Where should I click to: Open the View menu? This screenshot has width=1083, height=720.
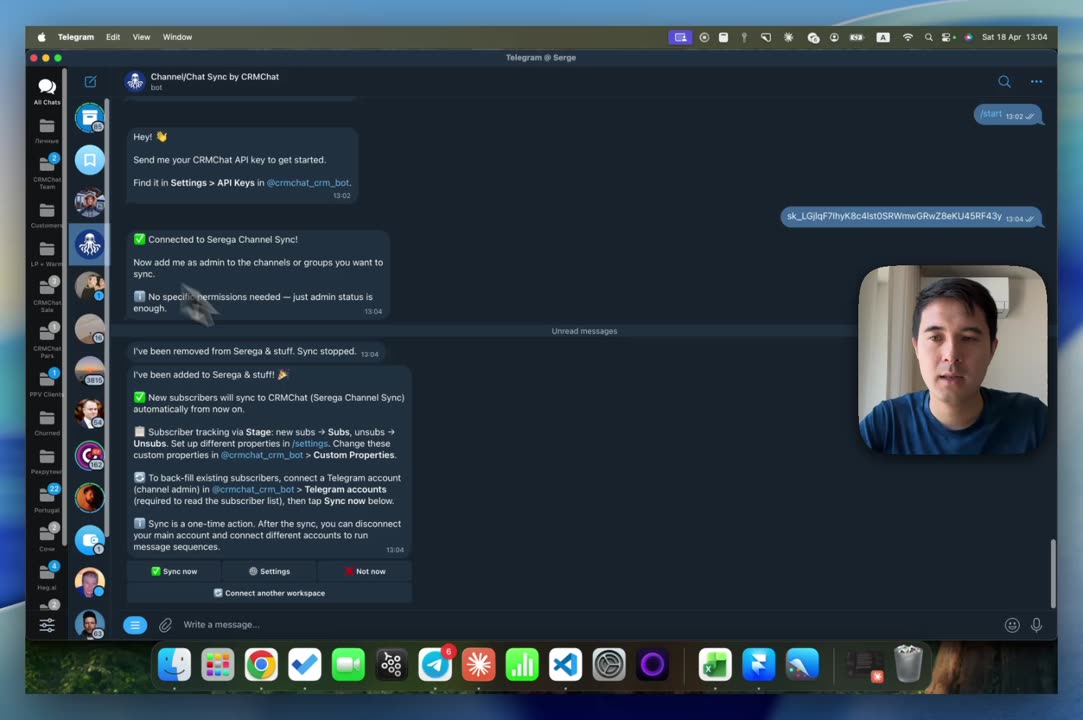click(x=141, y=37)
